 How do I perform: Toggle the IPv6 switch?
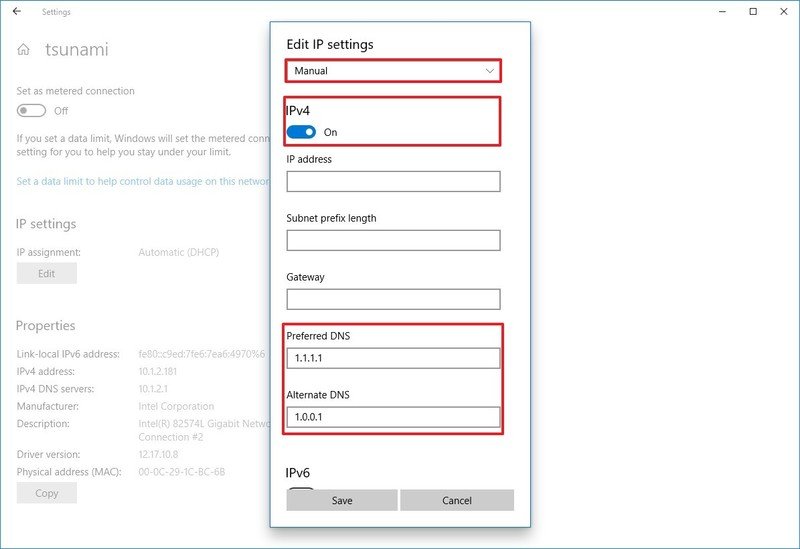[x=301, y=490]
